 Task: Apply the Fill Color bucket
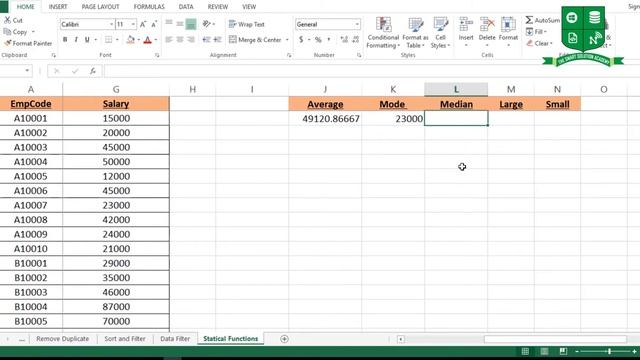coord(131,40)
